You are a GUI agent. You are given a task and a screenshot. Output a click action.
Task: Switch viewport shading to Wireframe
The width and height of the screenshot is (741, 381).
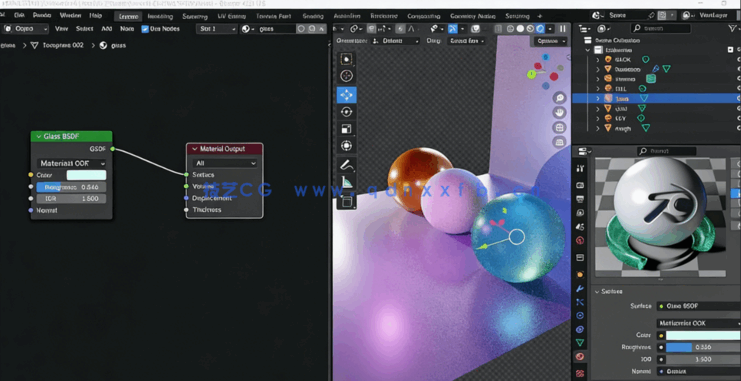pyautogui.click(x=510, y=29)
